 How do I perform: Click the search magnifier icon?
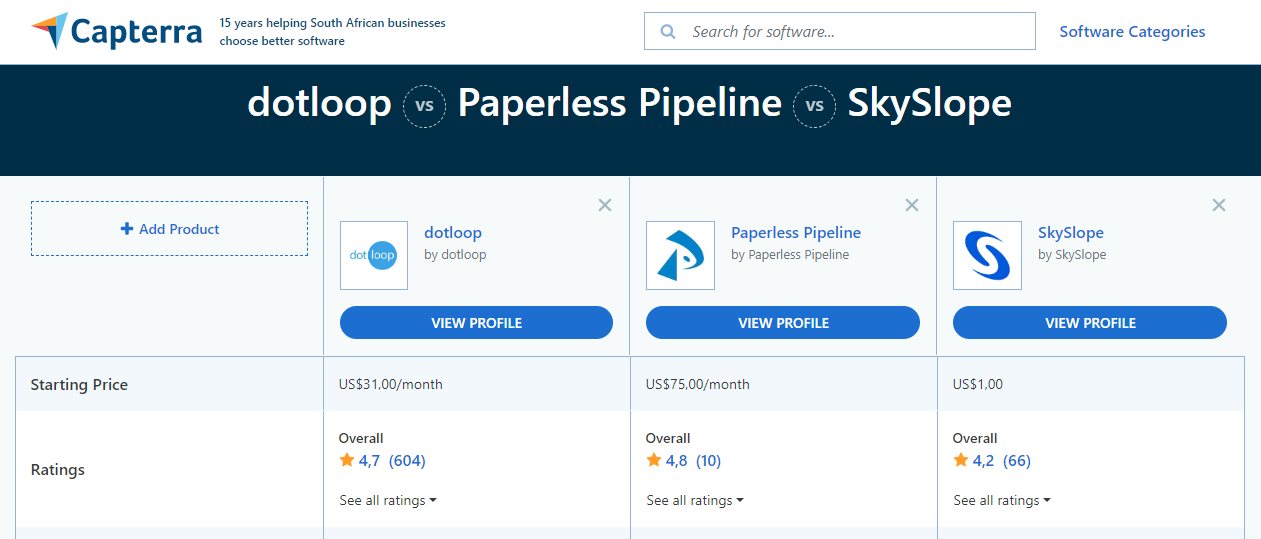pyautogui.click(x=668, y=32)
